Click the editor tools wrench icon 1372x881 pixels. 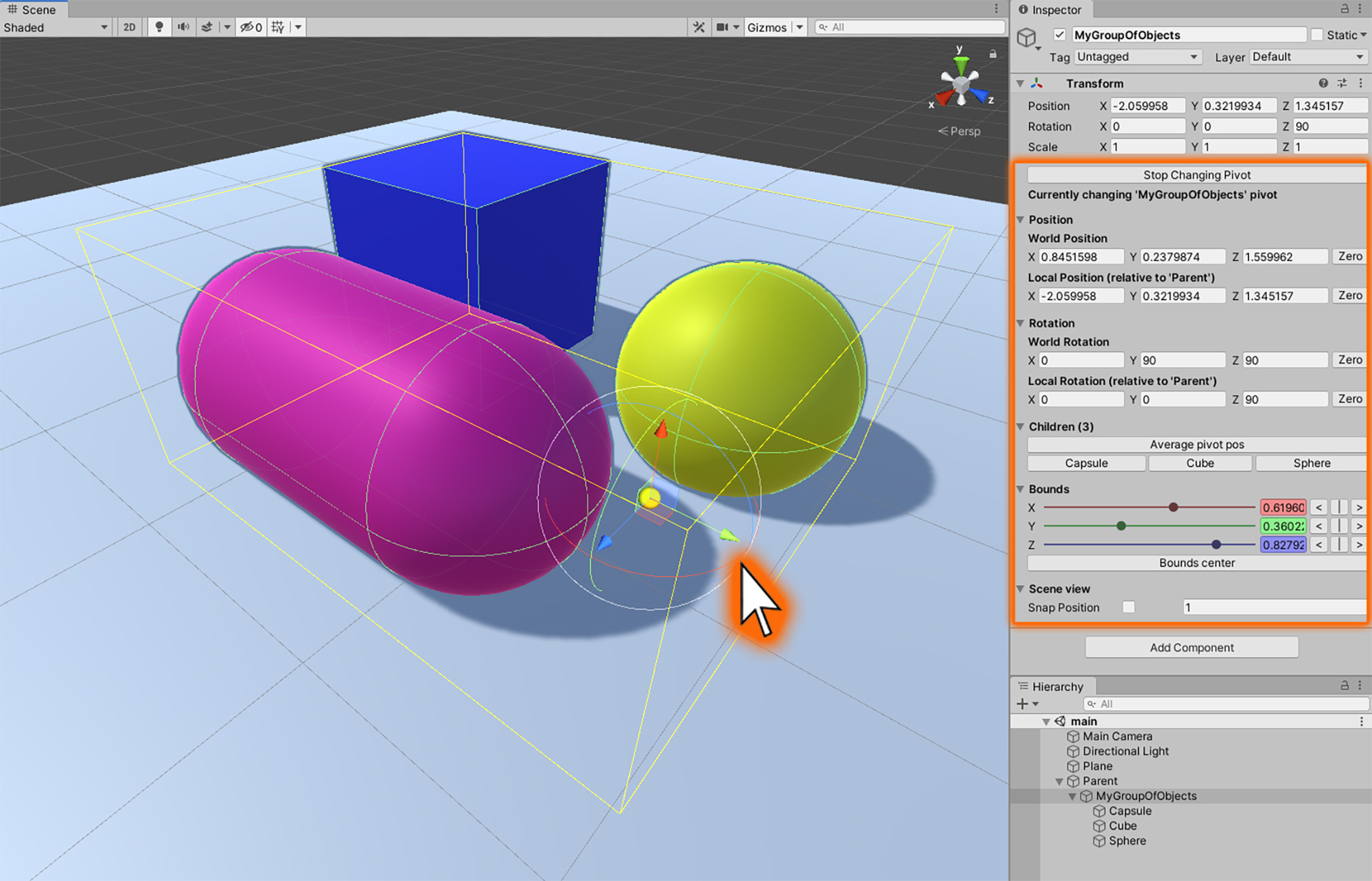(699, 26)
